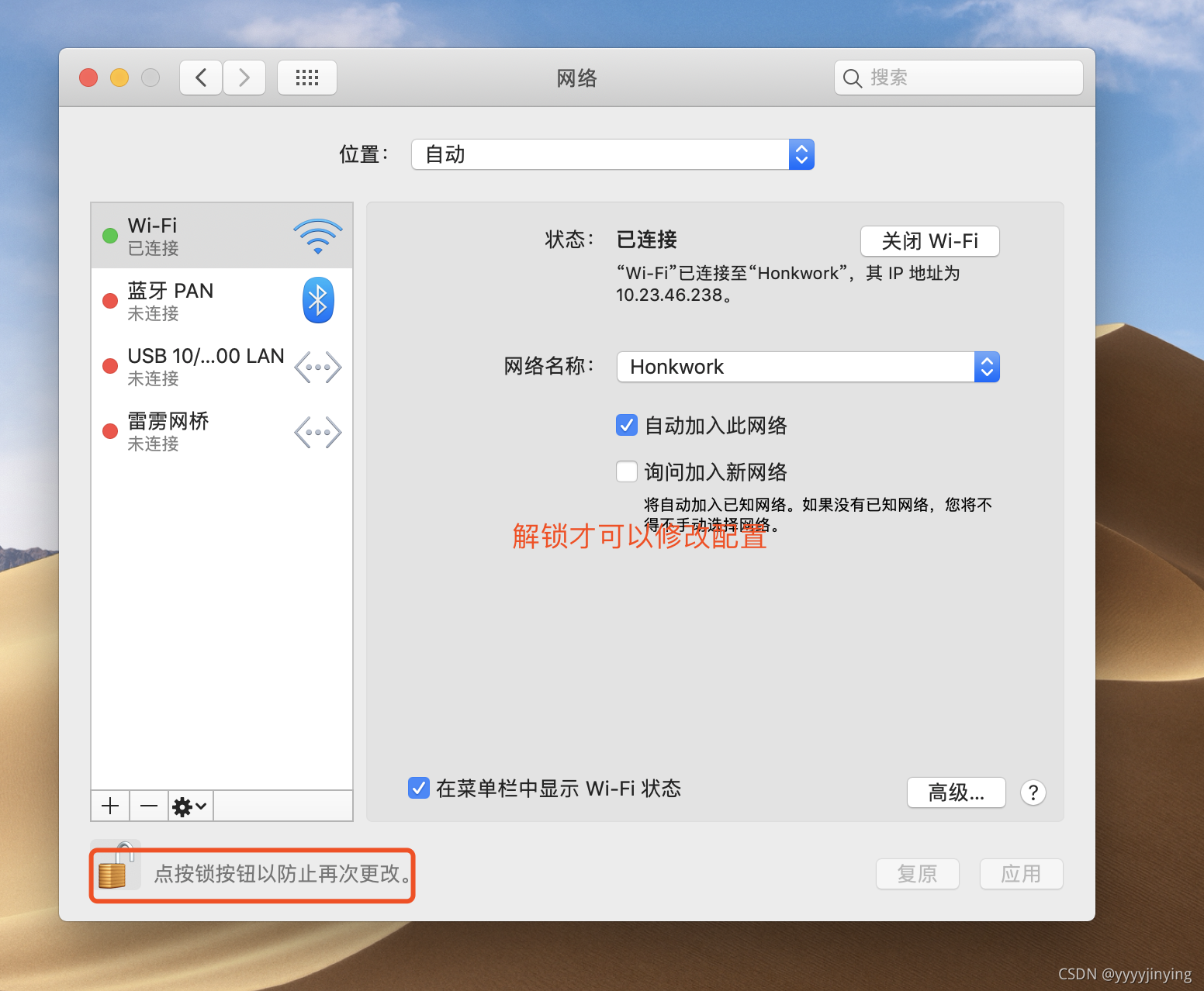Add a network service with the plus button
1204x991 pixels.
[110, 806]
